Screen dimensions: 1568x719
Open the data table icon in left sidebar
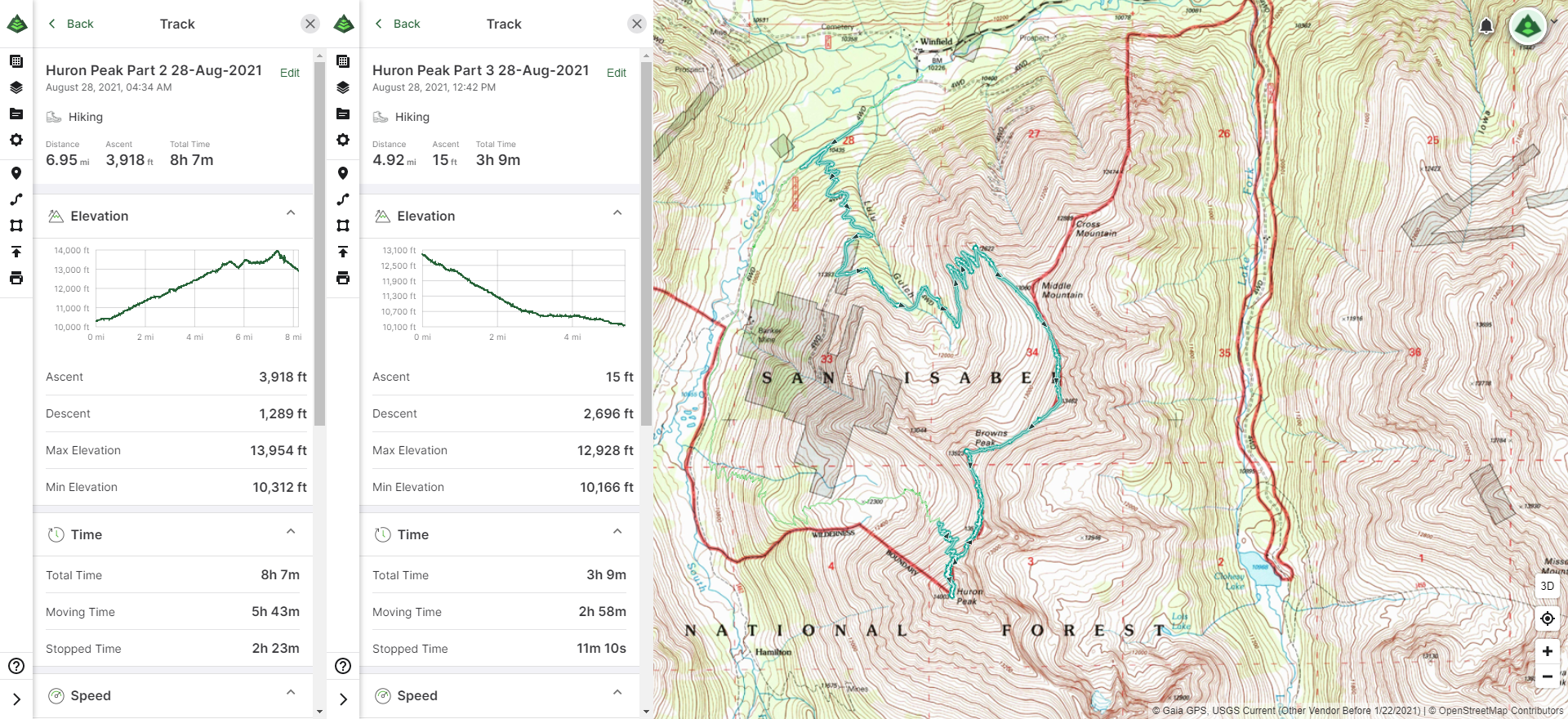click(16, 61)
